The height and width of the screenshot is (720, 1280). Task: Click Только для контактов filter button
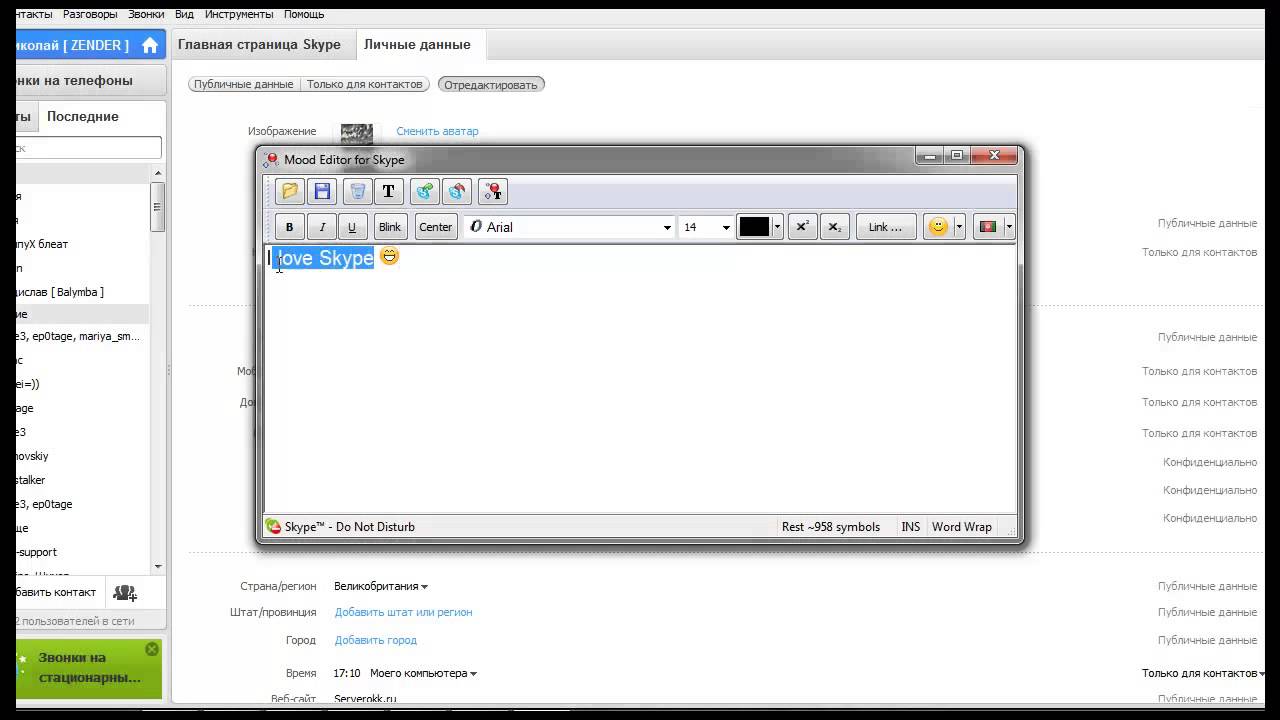[365, 84]
